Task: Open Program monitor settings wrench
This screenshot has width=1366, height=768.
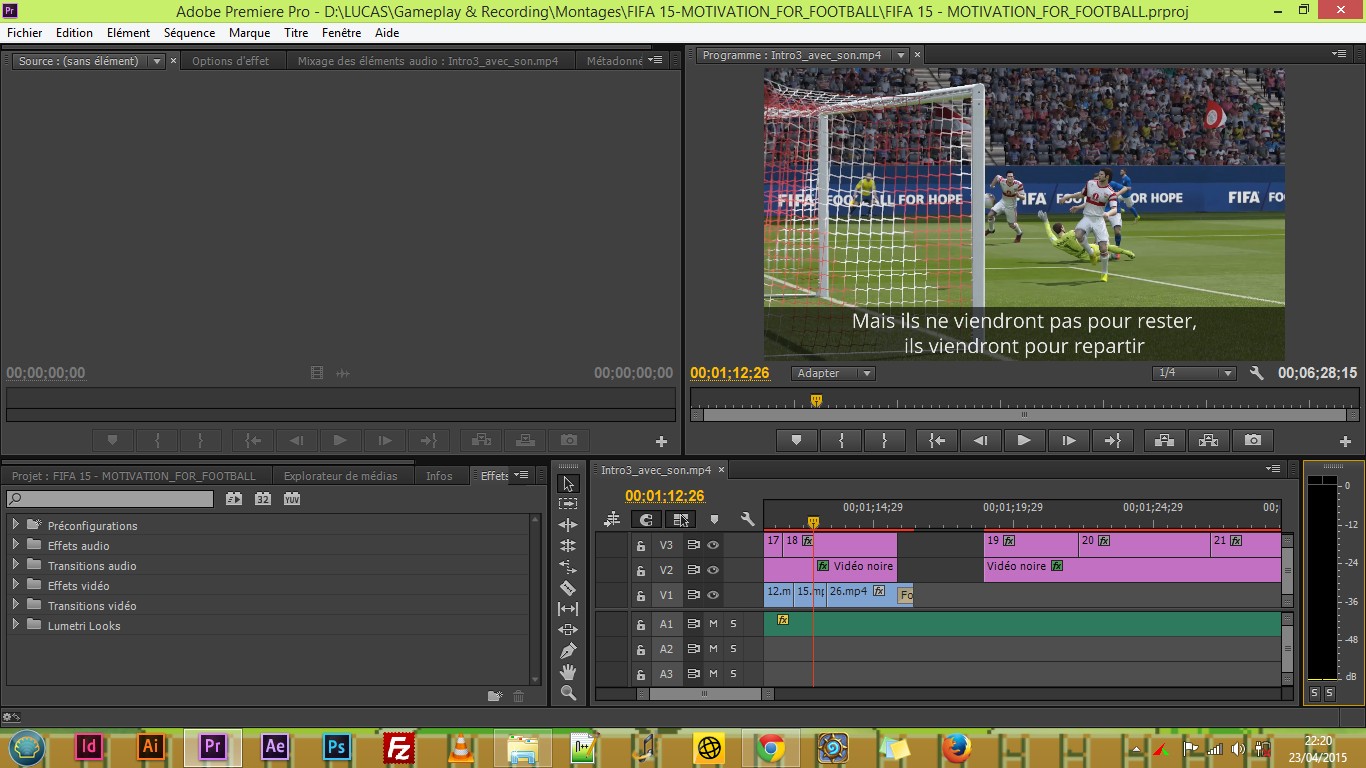Action: pyautogui.click(x=1257, y=373)
